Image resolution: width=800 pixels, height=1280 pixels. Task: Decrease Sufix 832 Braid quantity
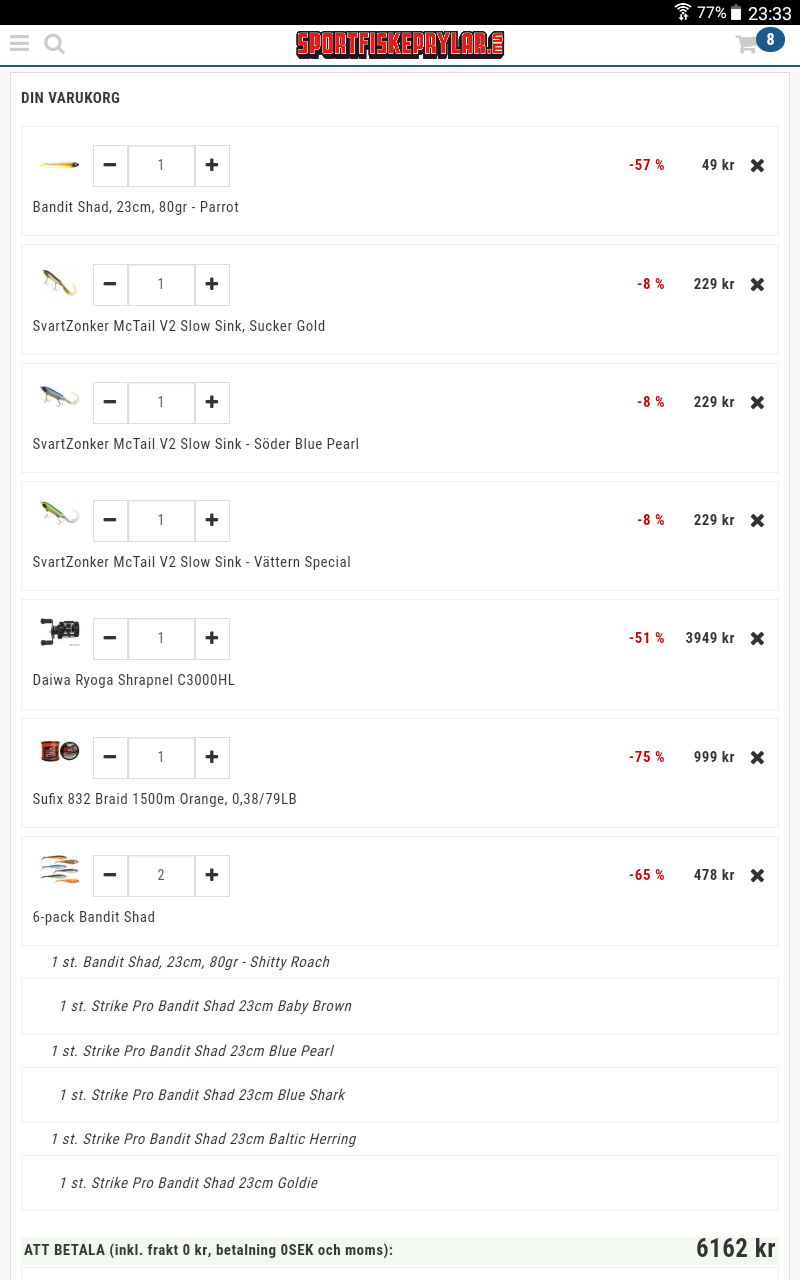(110, 758)
